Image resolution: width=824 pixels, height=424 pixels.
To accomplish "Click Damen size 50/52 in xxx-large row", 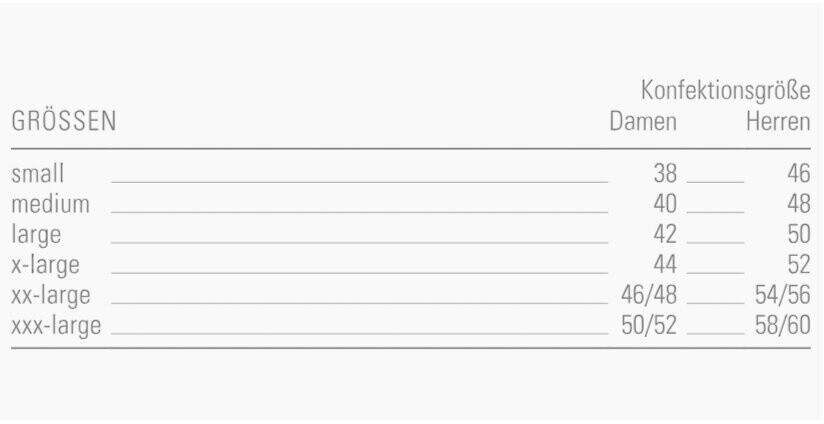I will (649, 326).
